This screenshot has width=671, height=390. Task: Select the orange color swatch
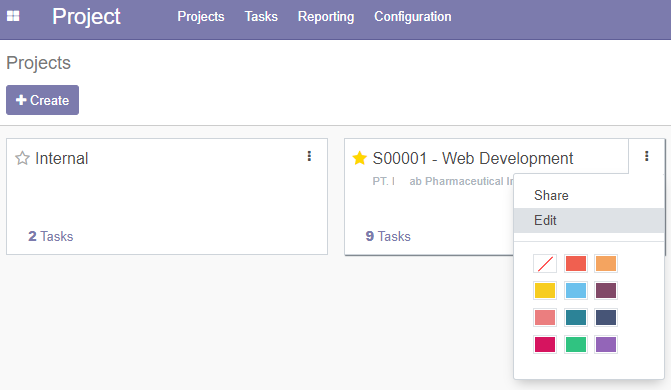click(606, 264)
